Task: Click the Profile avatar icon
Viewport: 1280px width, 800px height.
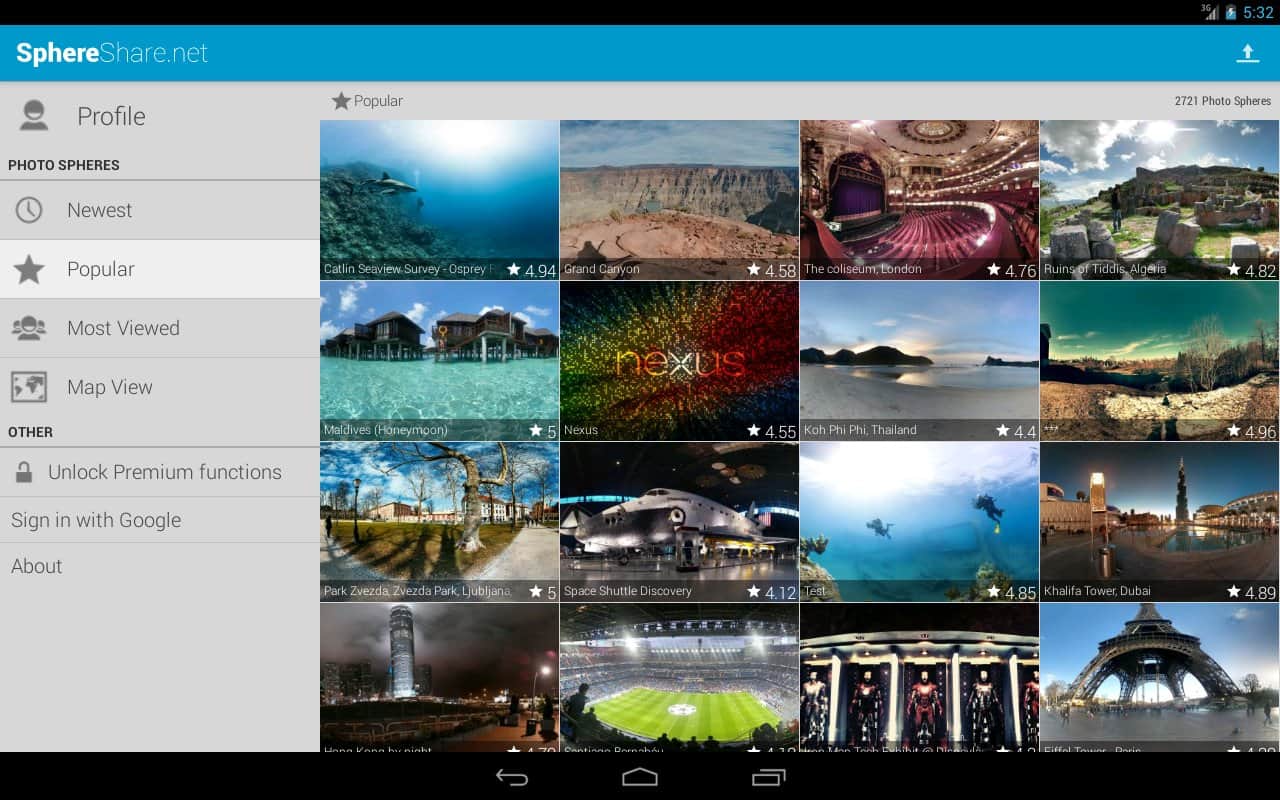Action: click(x=34, y=116)
